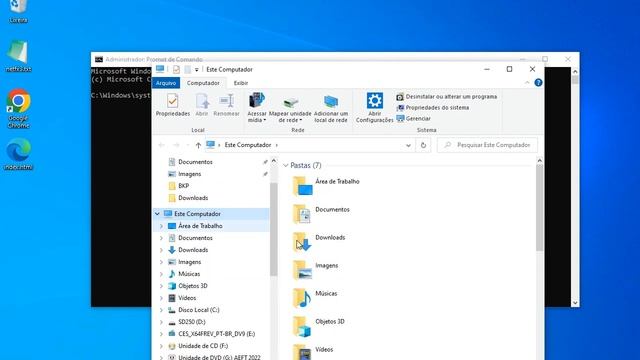
Task: Open the quick access toolbar dropdown arrow
Action: pos(196,70)
